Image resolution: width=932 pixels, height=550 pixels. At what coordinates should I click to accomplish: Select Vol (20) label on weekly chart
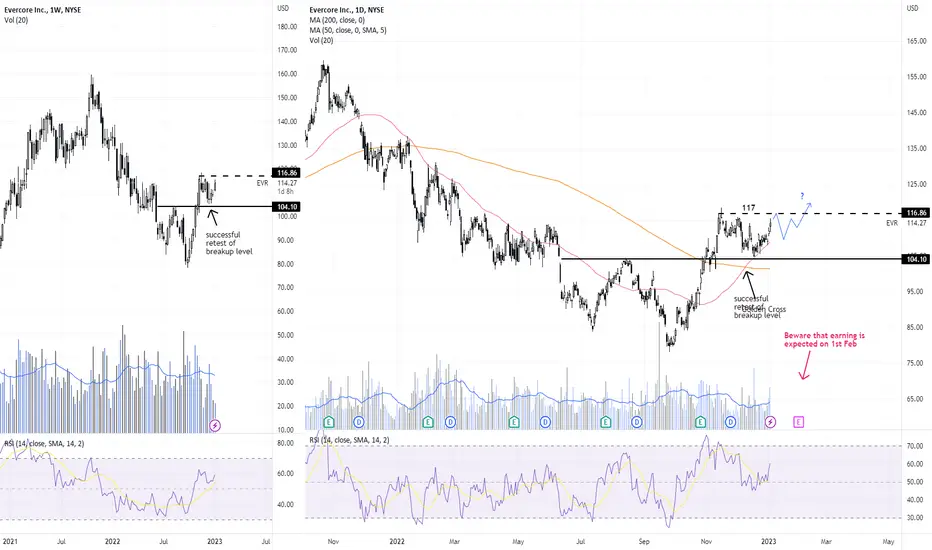point(16,20)
